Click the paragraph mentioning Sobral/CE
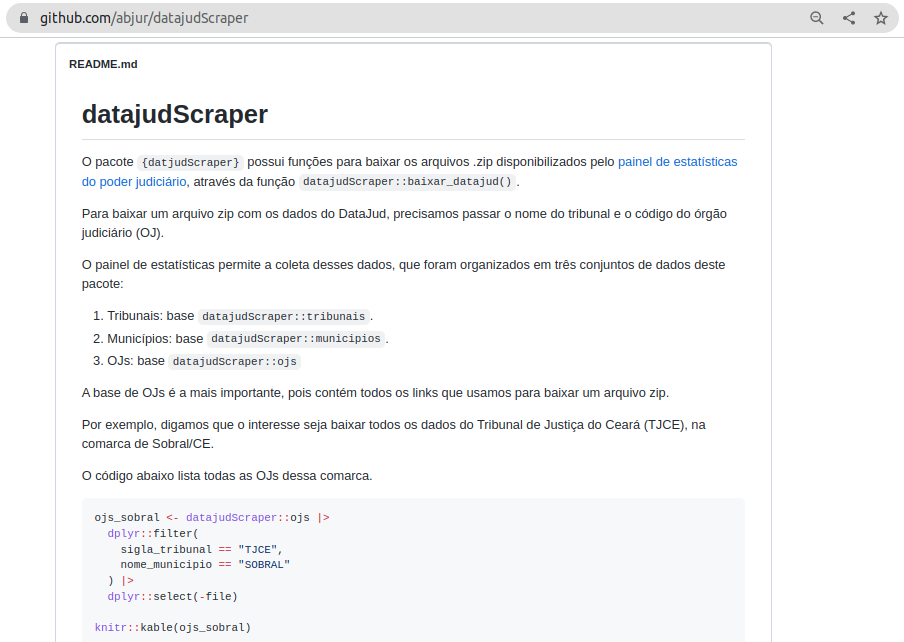This screenshot has height=642, width=904. click(x=393, y=434)
